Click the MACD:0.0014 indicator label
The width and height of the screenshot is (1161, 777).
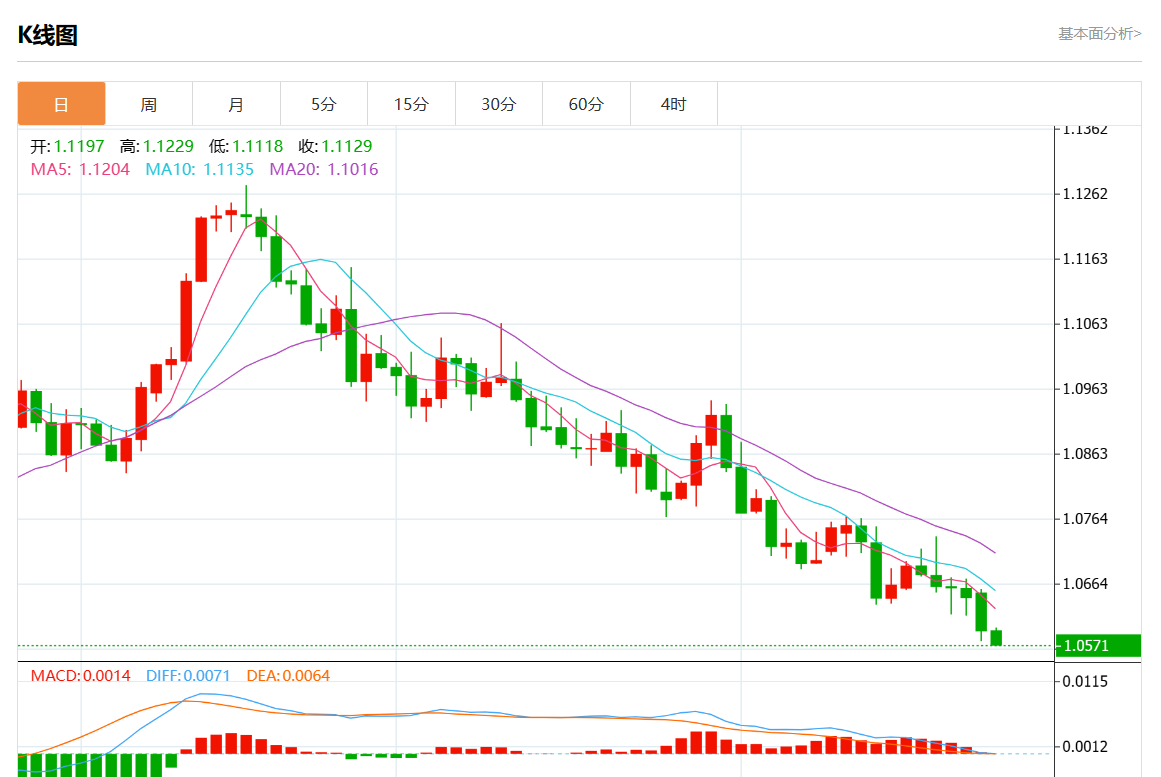click(81, 676)
